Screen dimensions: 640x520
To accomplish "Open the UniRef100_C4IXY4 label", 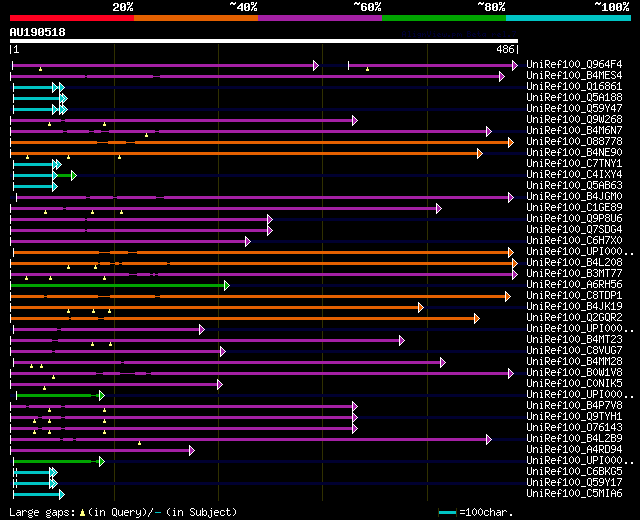I will (574, 175).
